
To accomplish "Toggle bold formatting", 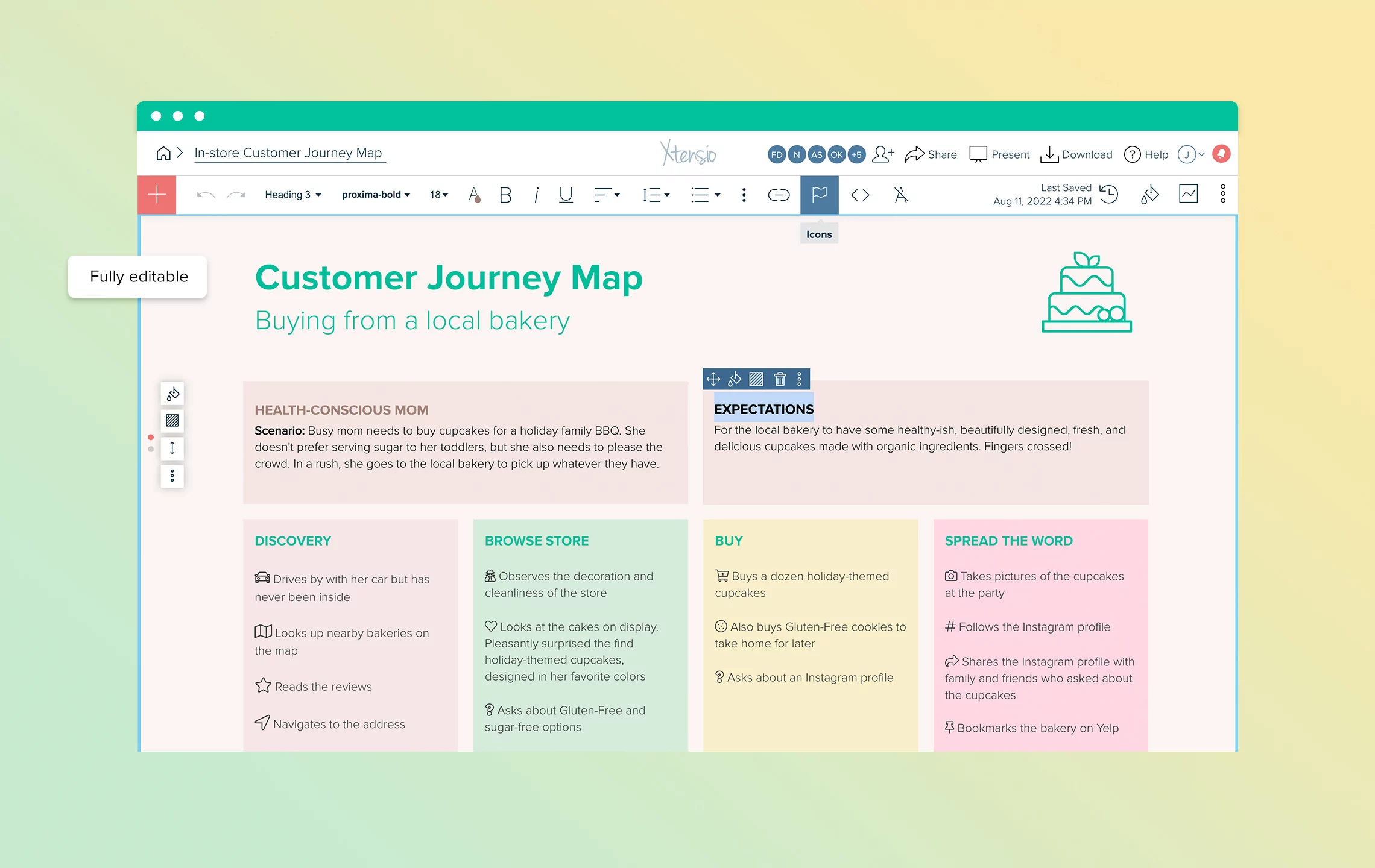I will click(x=504, y=195).
